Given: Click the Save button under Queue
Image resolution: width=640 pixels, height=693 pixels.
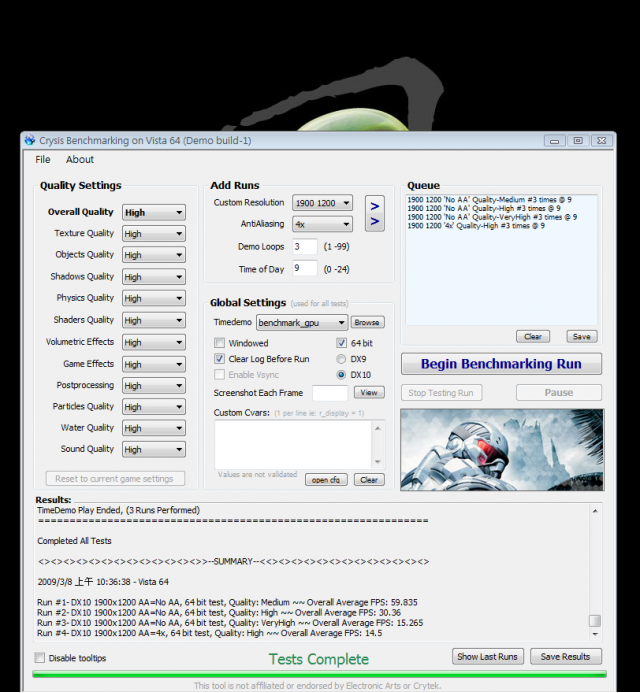Looking at the screenshot, I should [x=582, y=336].
